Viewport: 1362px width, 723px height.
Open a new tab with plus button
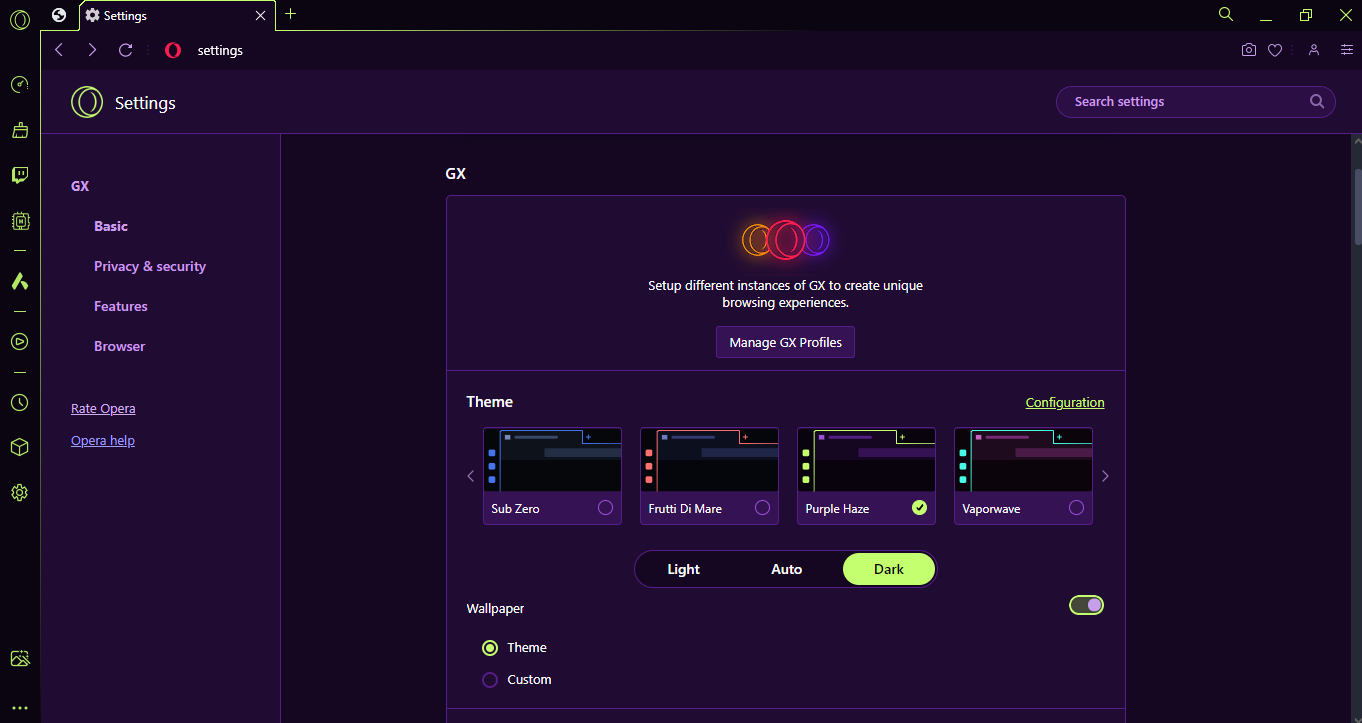291,14
